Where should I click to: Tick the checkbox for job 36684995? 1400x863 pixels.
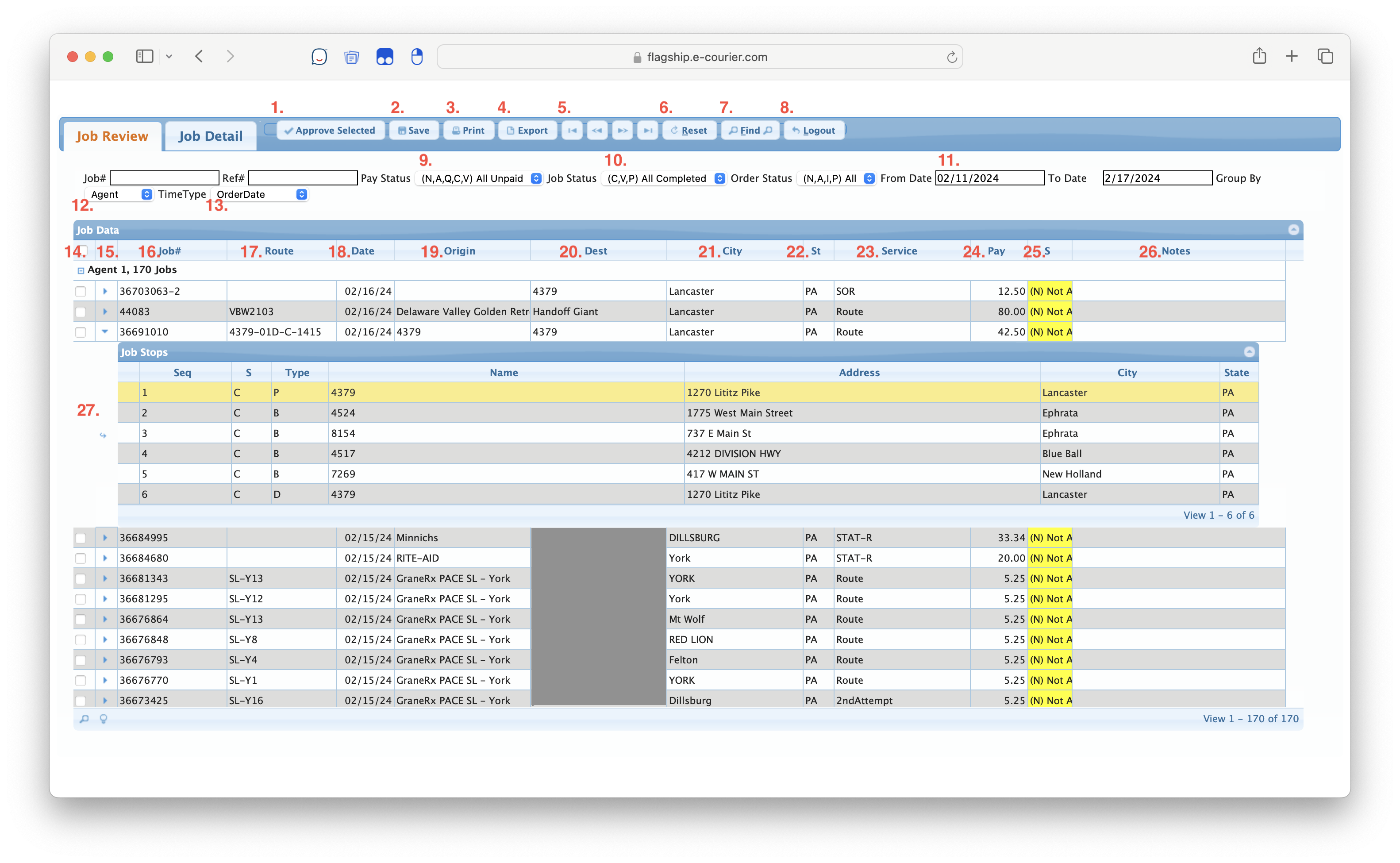tap(81, 538)
